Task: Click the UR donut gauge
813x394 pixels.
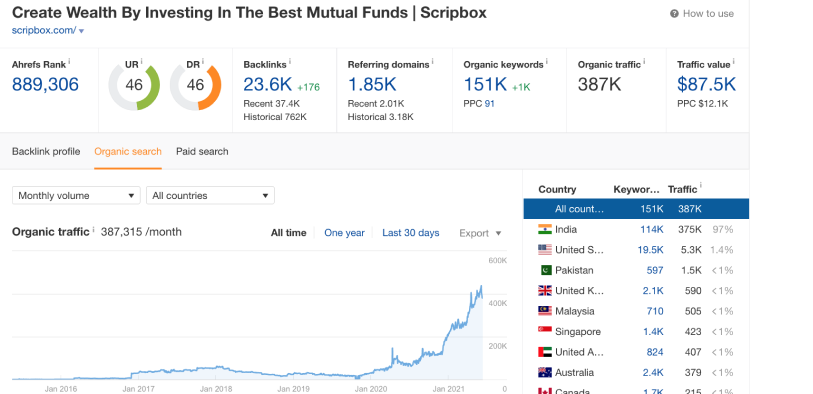Action: pyautogui.click(x=134, y=85)
